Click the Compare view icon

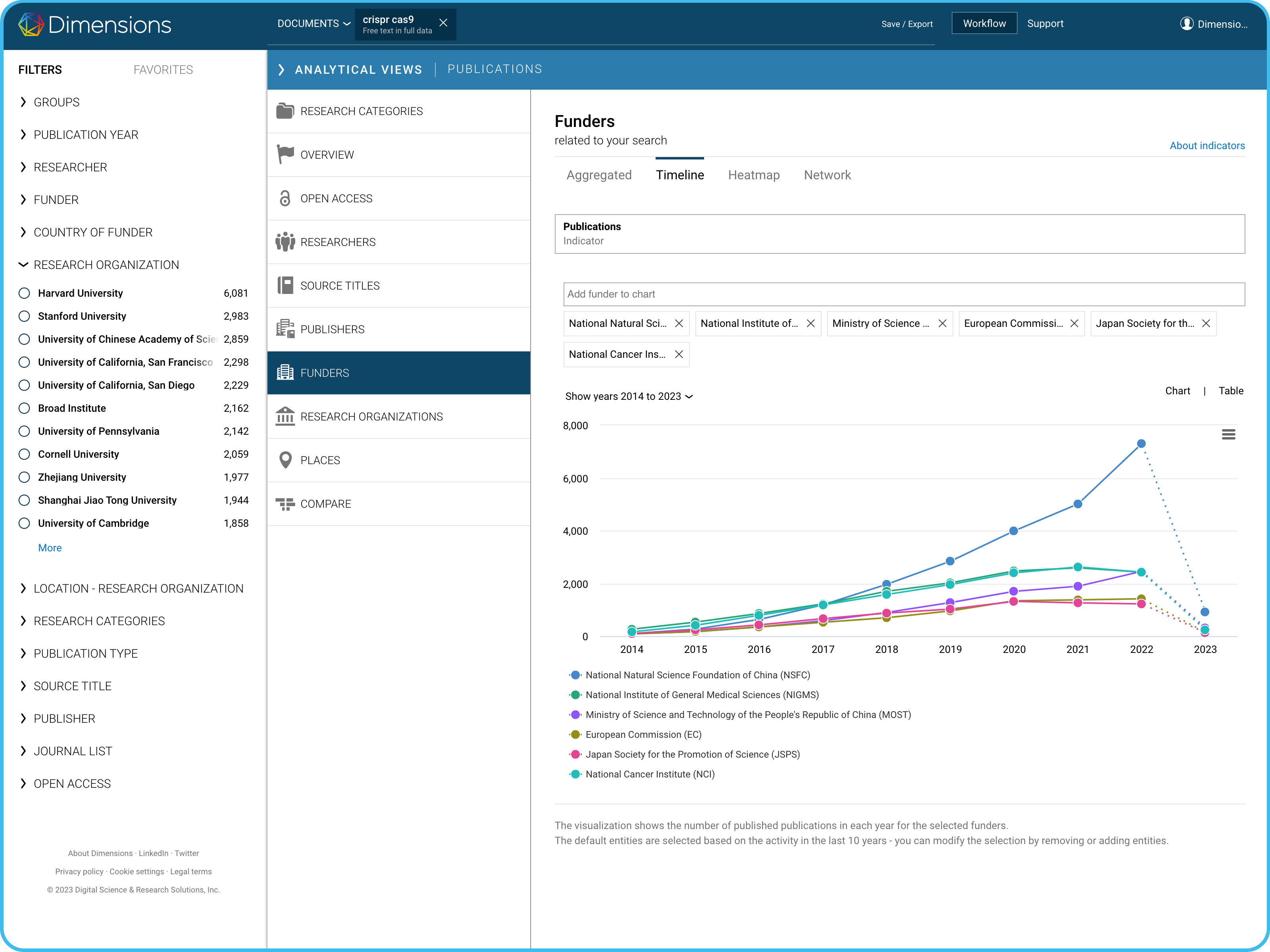[285, 504]
